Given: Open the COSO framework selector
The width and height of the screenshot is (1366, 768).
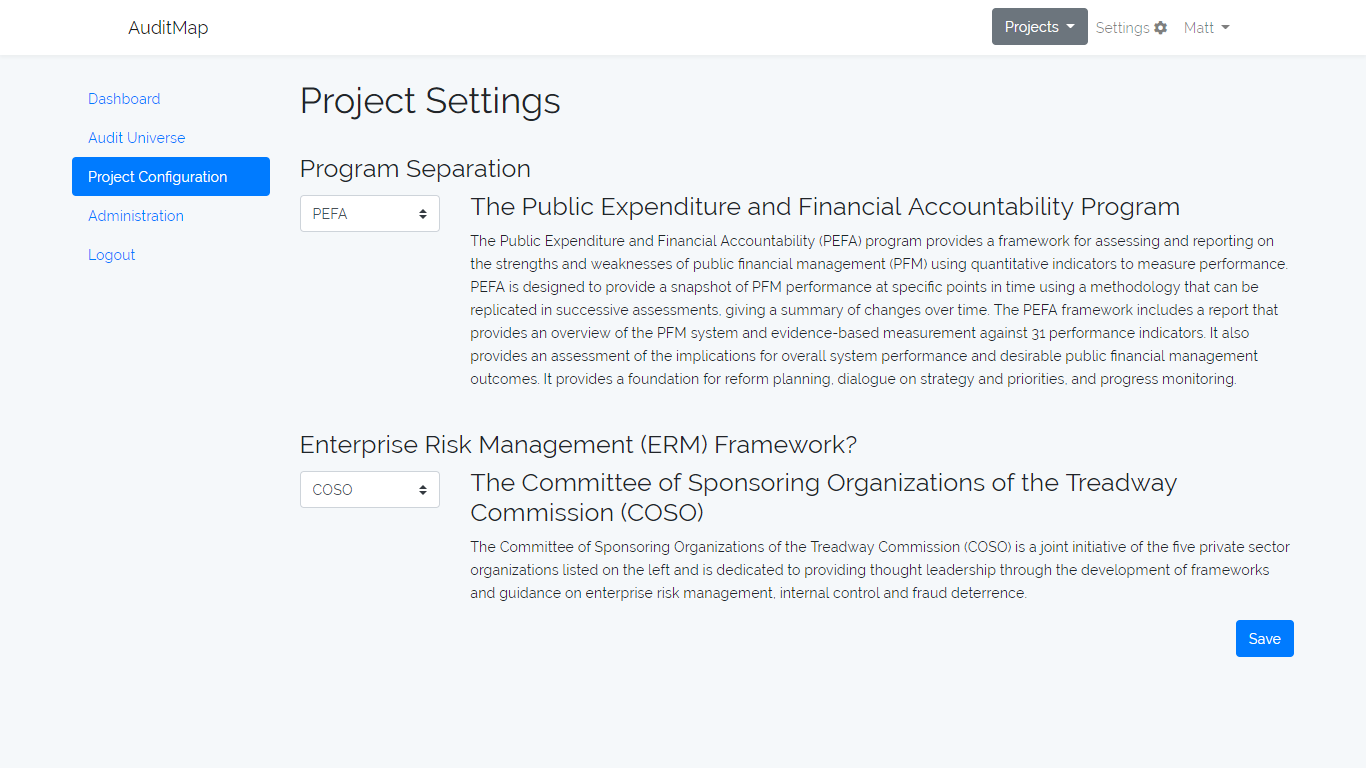Looking at the screenshot, I should (370, 490).
